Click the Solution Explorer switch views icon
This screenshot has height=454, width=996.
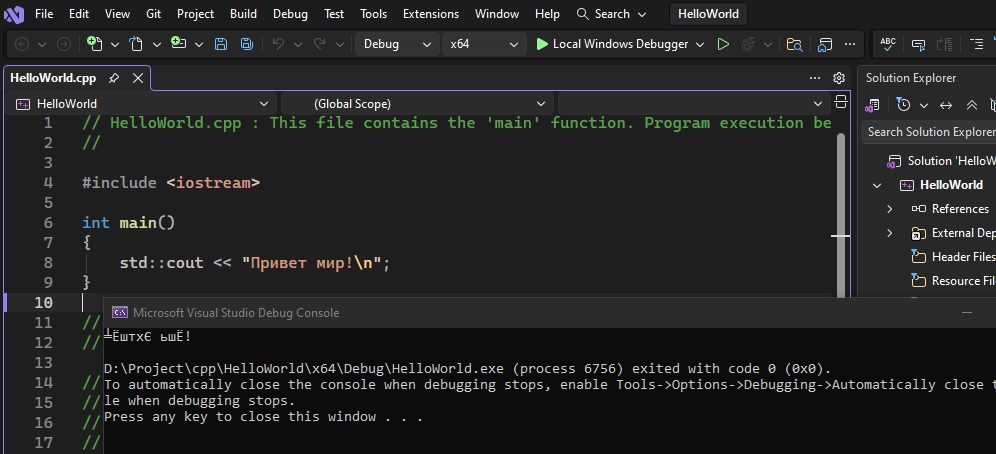[873, 105]
